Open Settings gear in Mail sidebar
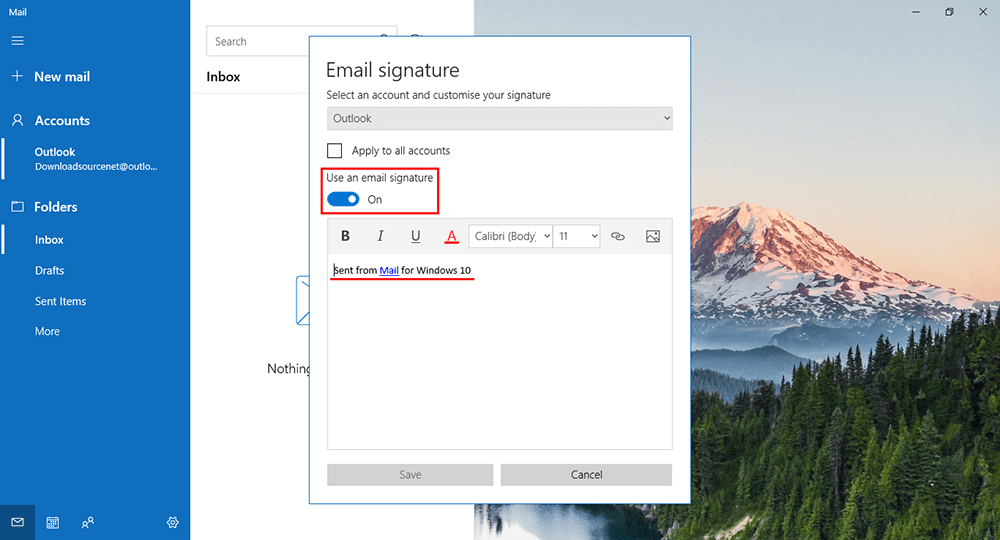 [x=173, y=523]
